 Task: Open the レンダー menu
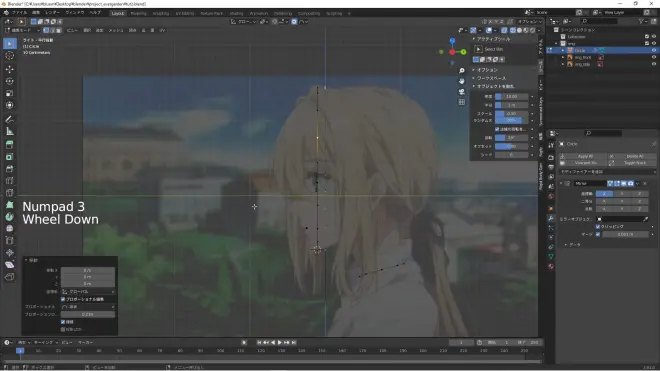(52, 13)
